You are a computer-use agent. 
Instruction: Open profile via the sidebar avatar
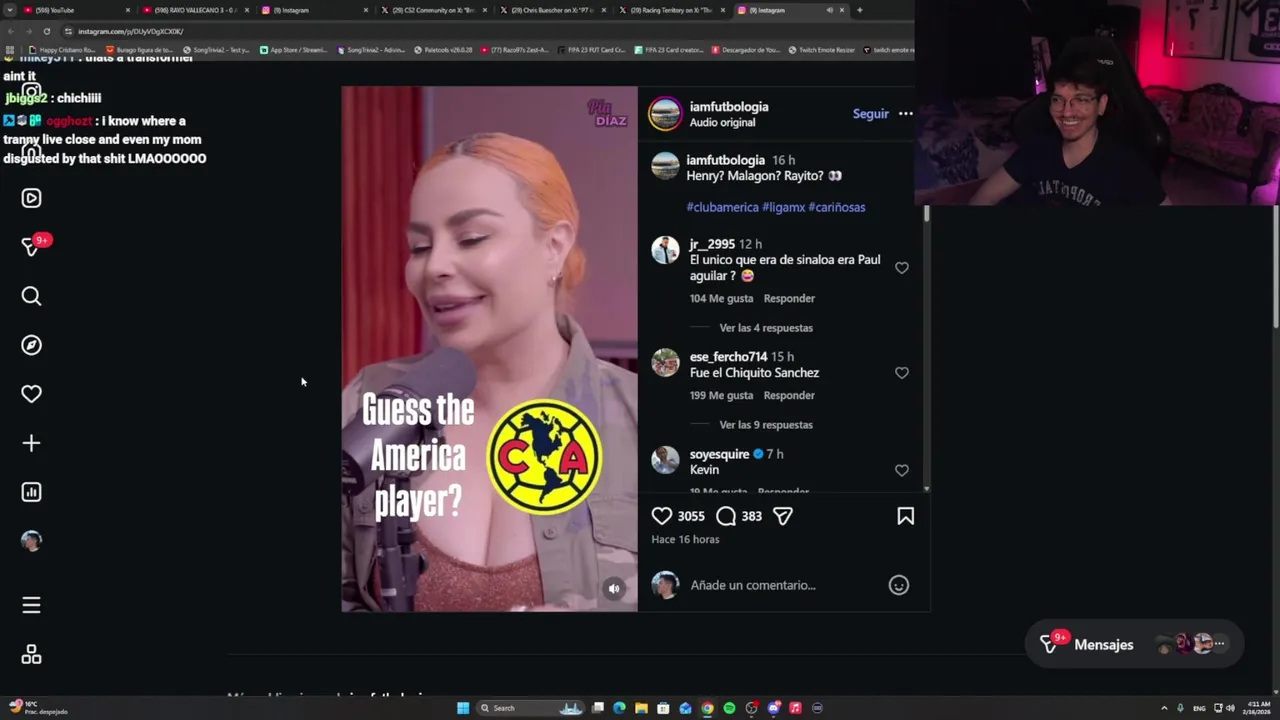(x=31, y=541)
